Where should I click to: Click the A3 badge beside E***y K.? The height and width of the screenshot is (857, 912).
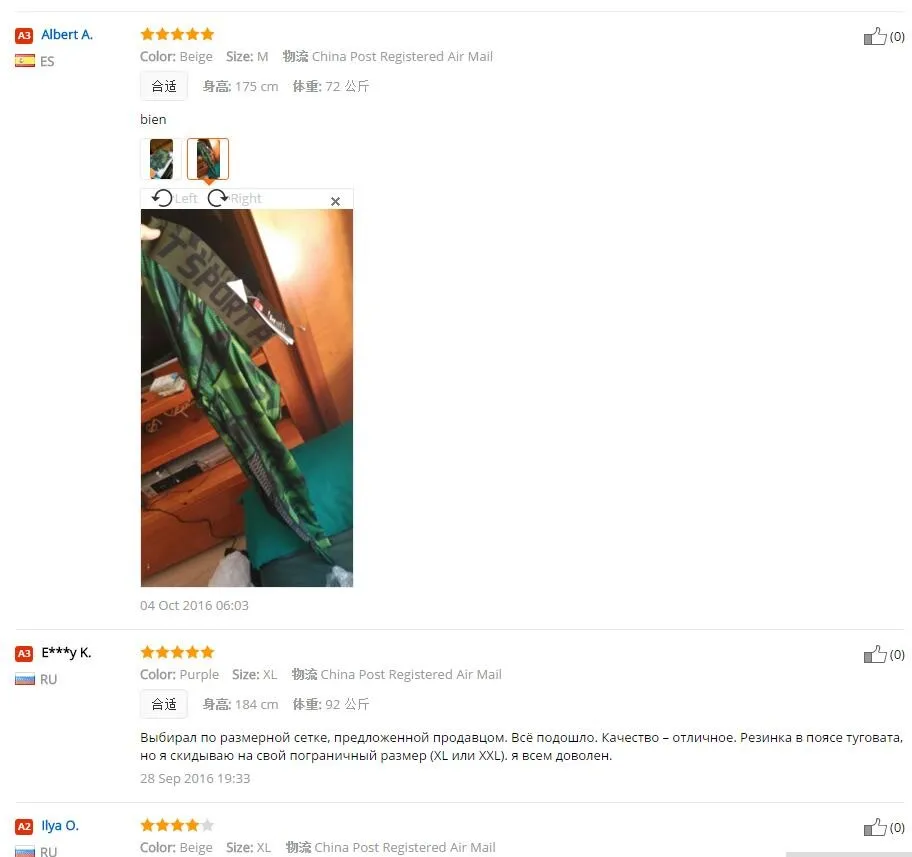pos(24,653)
